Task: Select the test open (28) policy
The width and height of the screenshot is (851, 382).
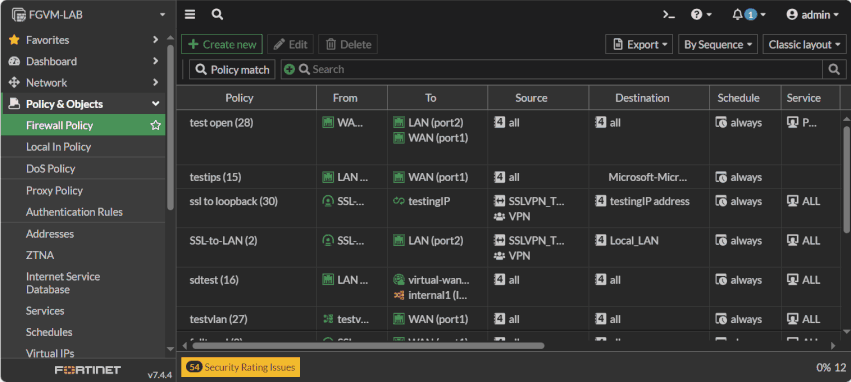Action: point(221,123)
